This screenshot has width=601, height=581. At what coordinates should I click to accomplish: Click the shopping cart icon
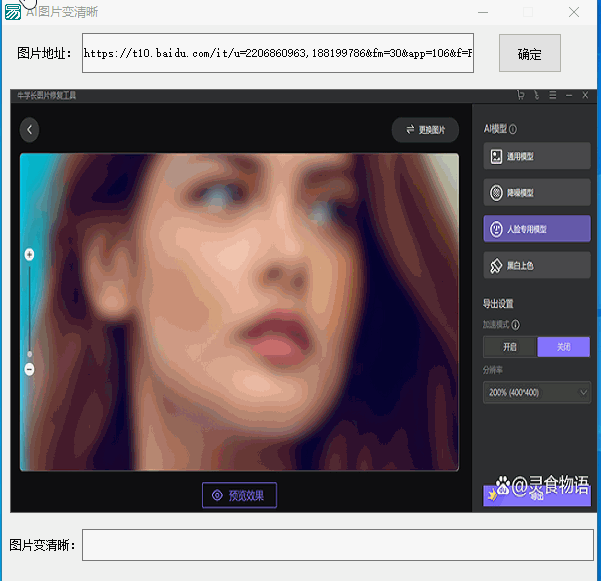[520, 95]
